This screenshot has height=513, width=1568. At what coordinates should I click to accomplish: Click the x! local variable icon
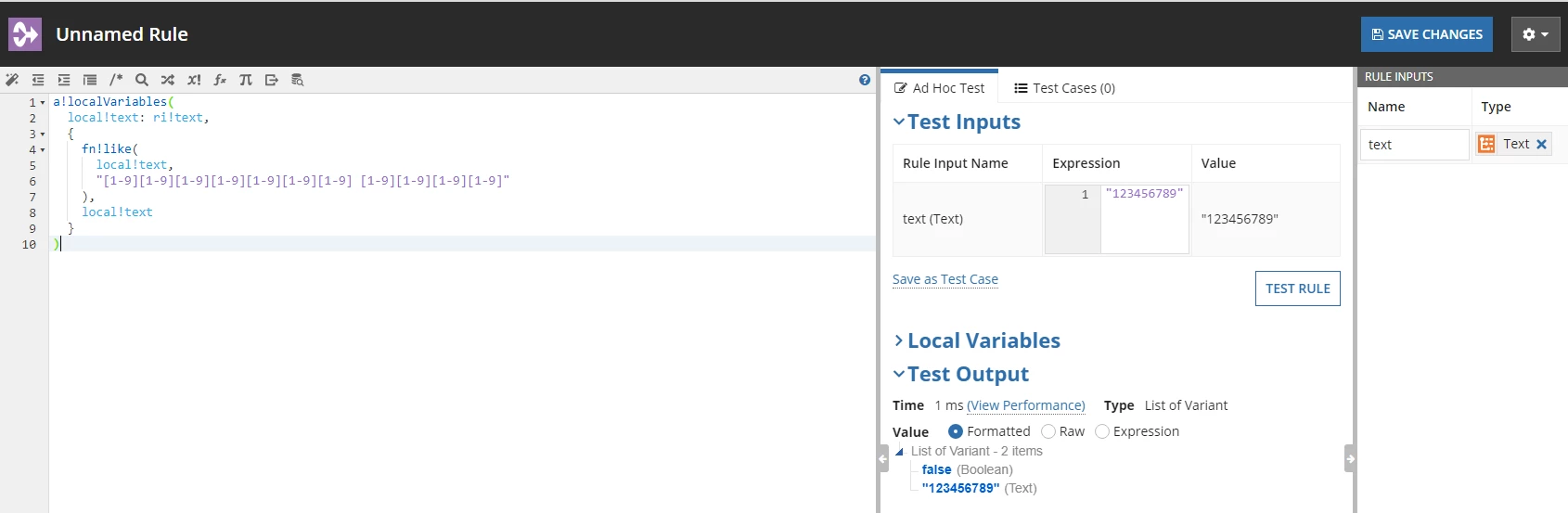pyautogui.click(x=194, y=80)
